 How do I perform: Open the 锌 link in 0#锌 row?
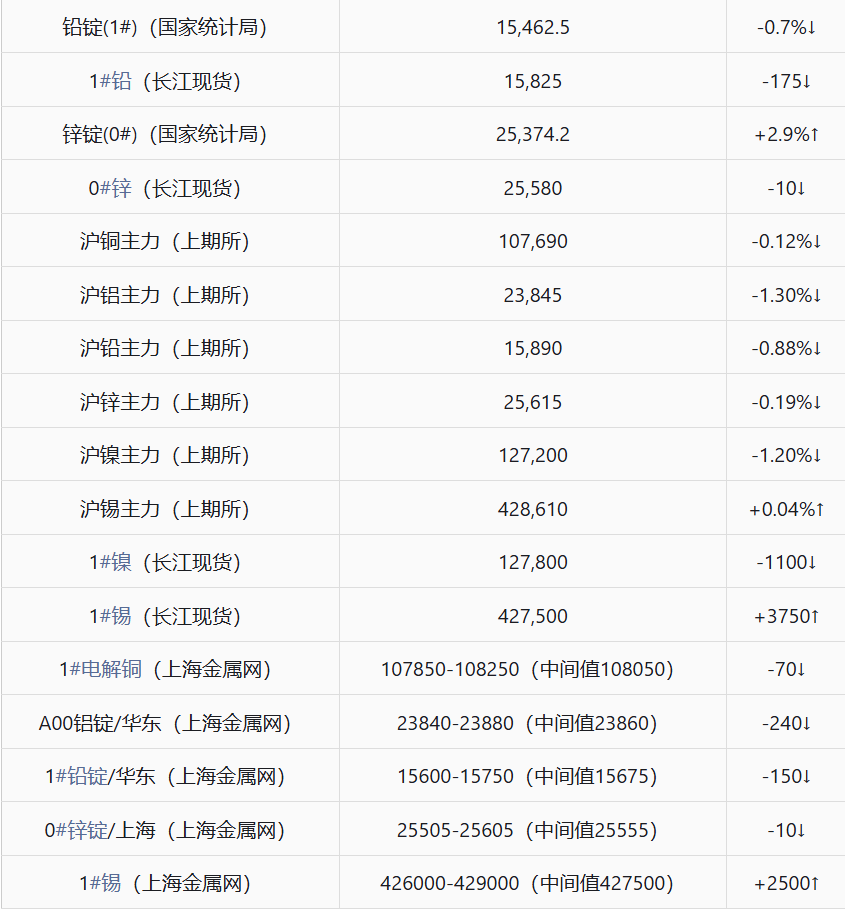pyautogui.click(x=122, y=188)
